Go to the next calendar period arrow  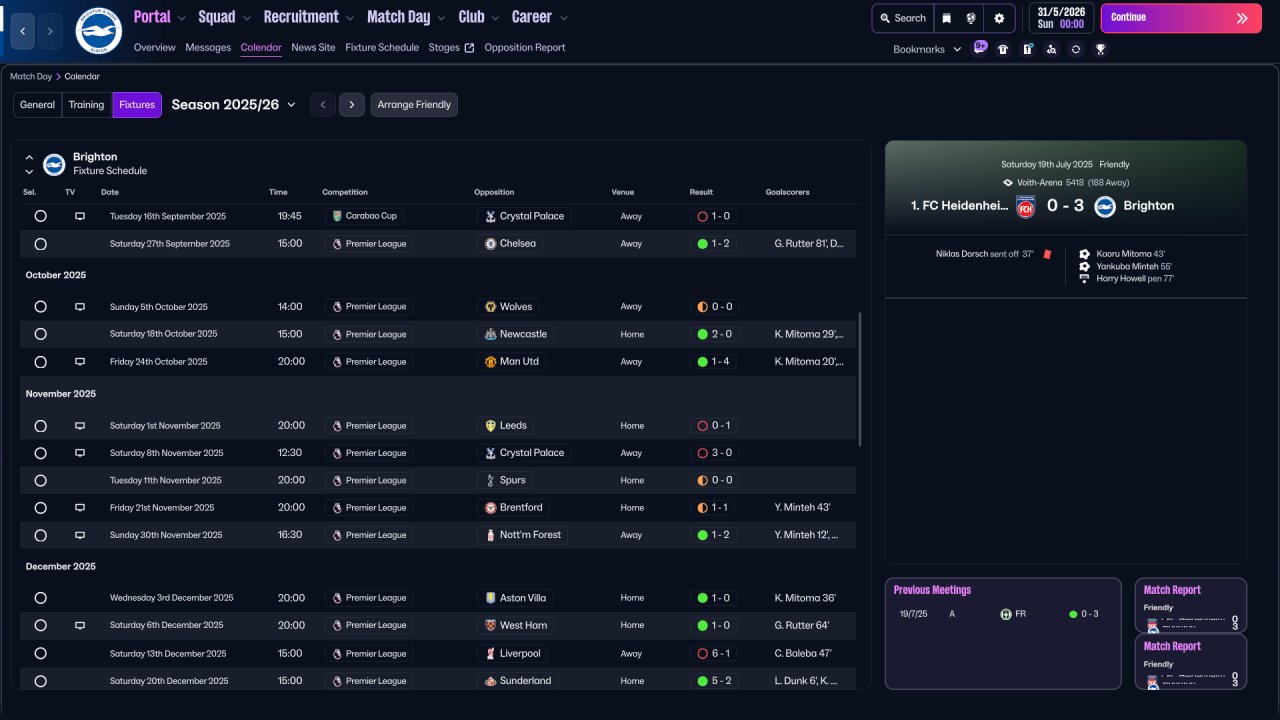(x=351, y=105)
